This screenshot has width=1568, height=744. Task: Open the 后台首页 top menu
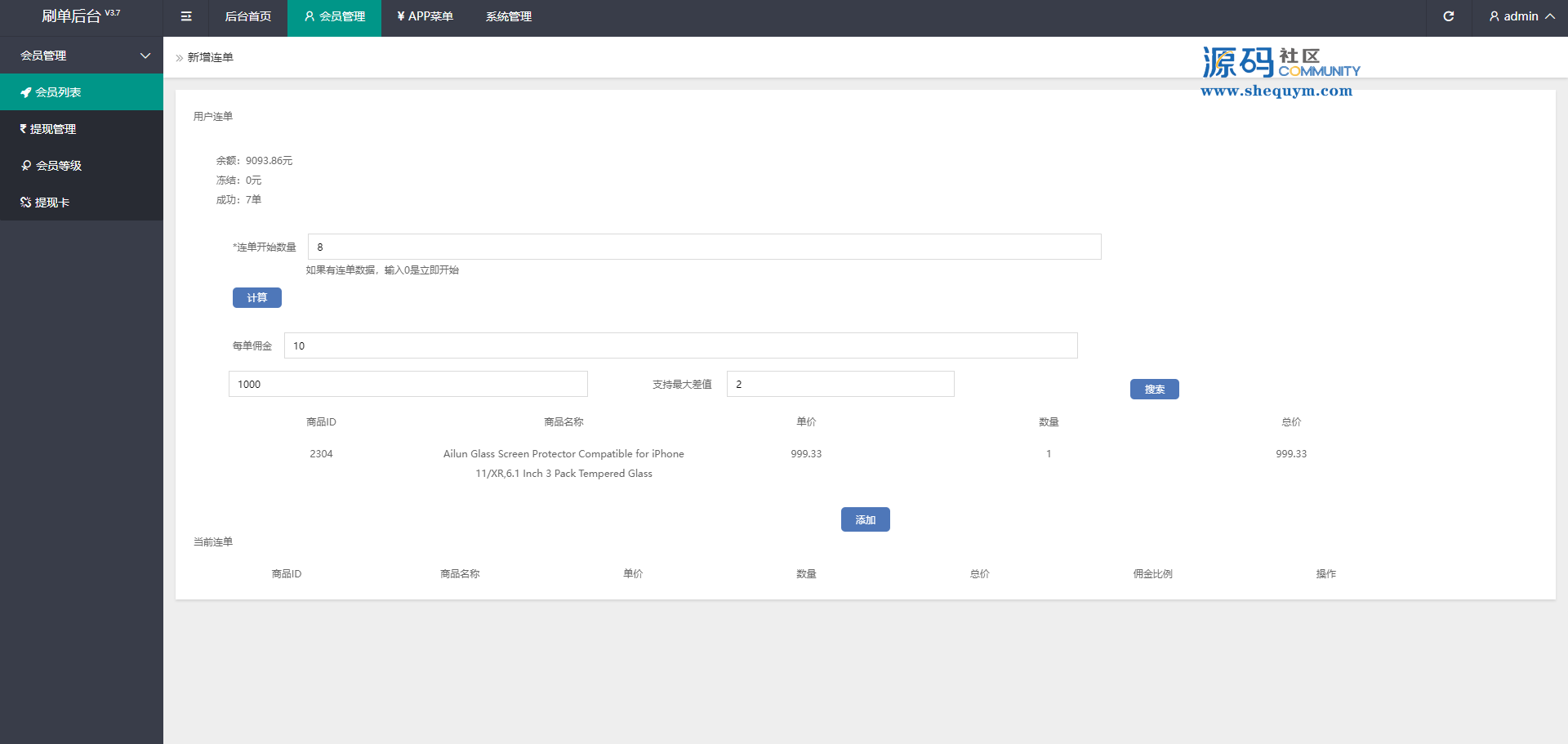(248, 16)
